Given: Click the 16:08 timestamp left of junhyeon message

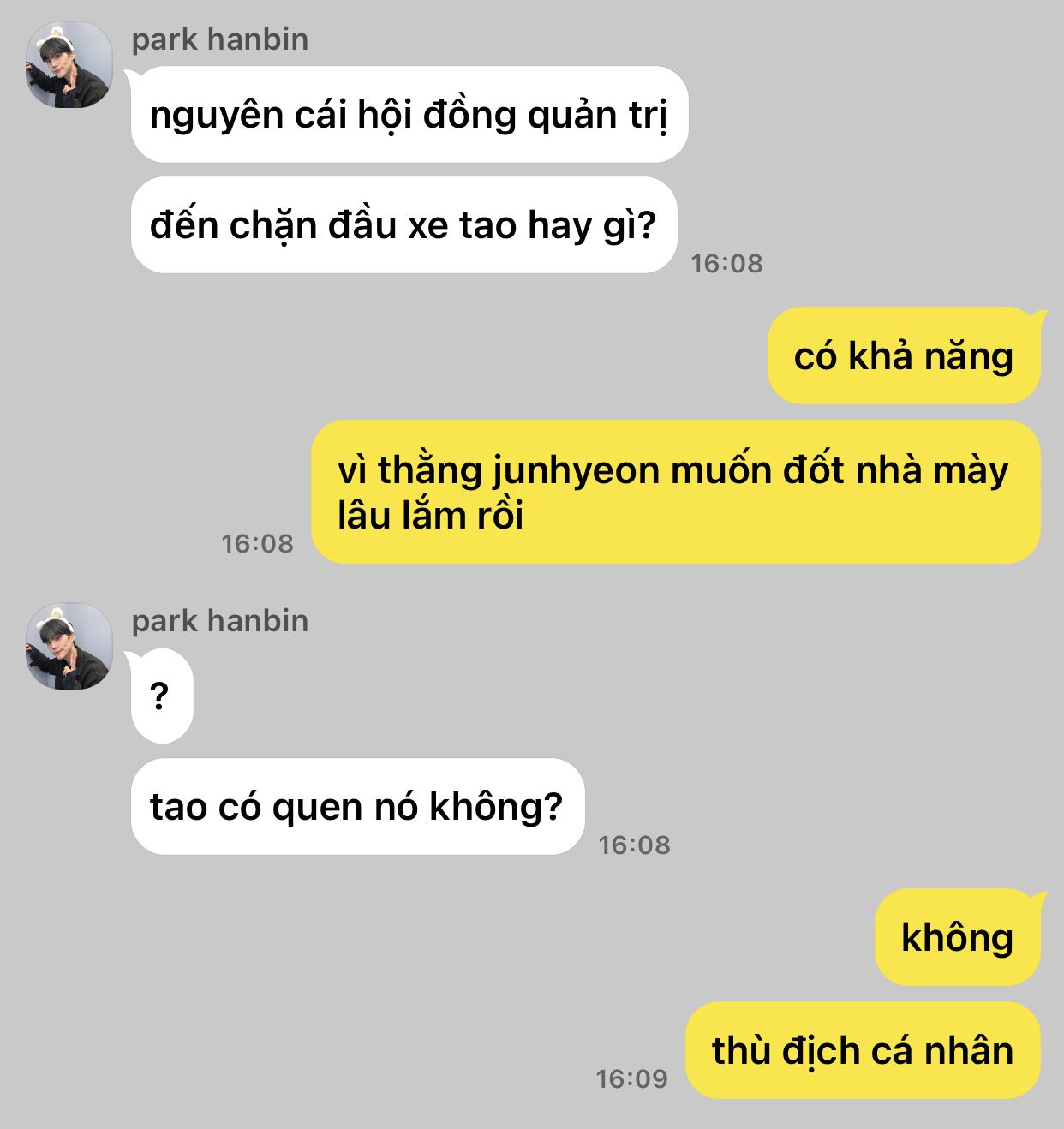Looking at the screenshot, I should click(258, 543).
